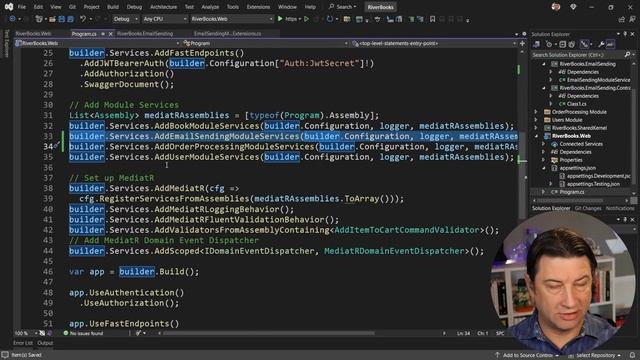Collapse the RiverBooks.EmailSending project node

click(x=544, y=64)
